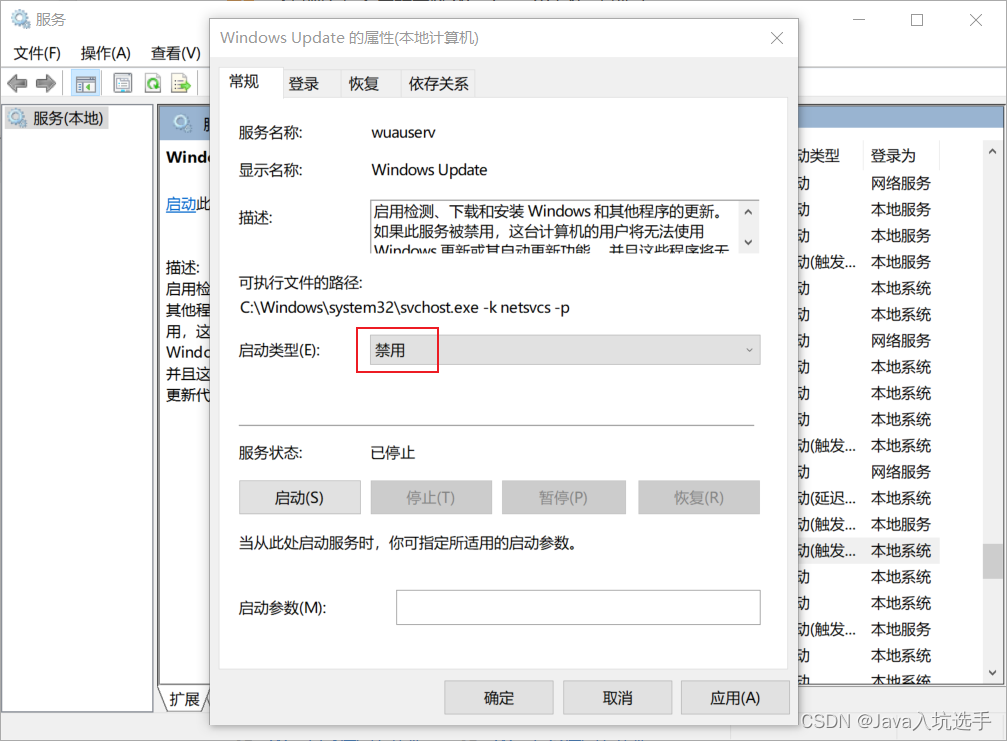Switch to the 扩展 tab at bottom
The height and width of the screenshot is (741, 1007).
point(184,699)
